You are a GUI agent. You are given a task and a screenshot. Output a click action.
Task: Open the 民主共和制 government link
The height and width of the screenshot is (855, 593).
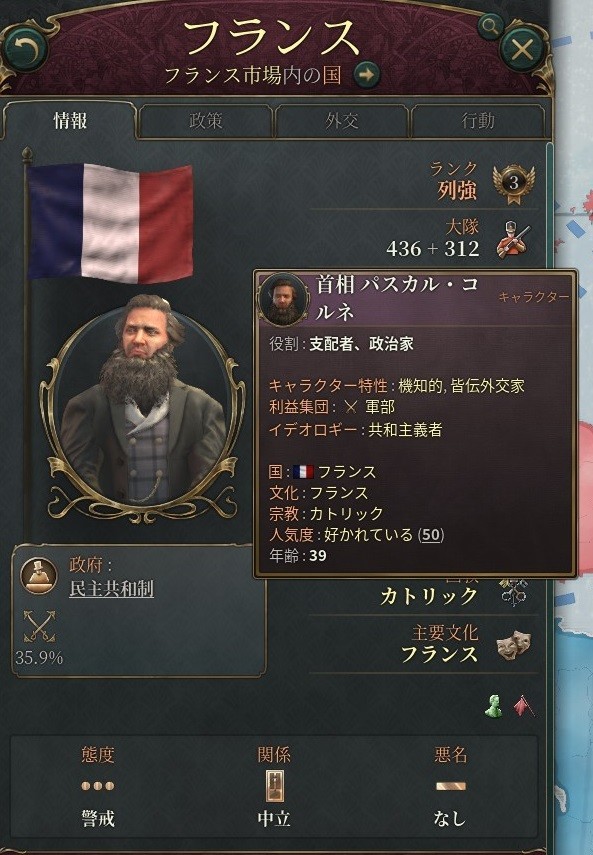111,589
